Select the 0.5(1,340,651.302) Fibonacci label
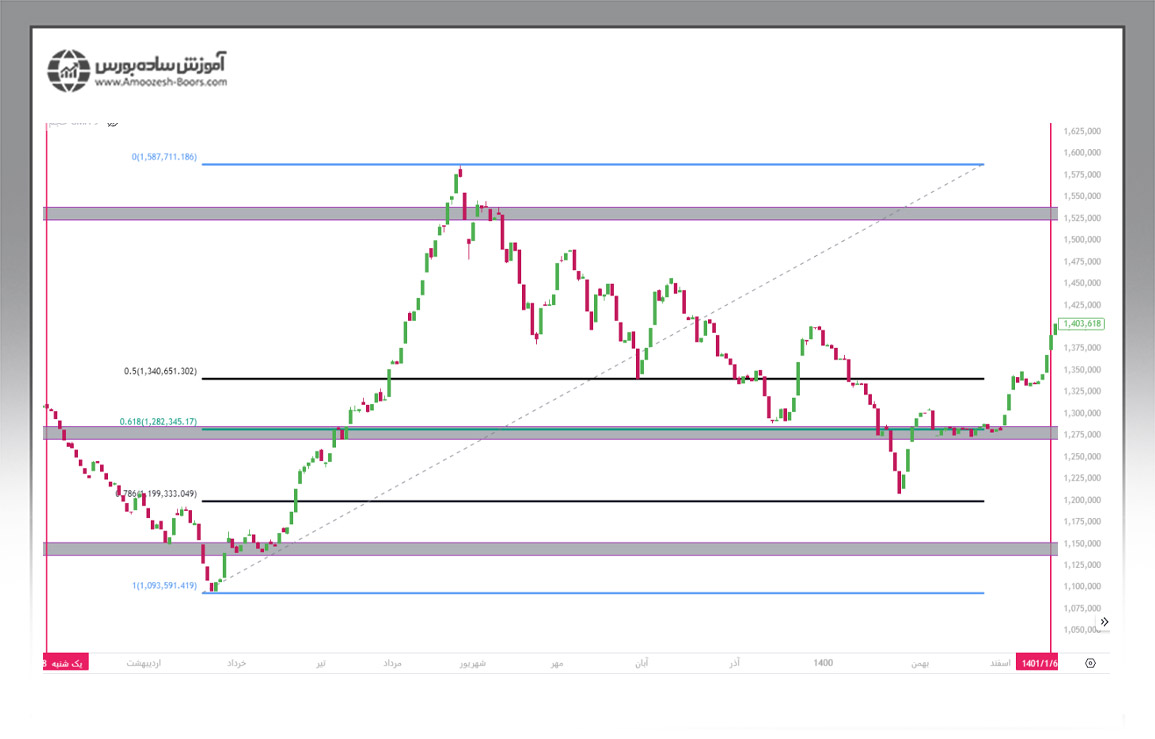 click(160, 372)
